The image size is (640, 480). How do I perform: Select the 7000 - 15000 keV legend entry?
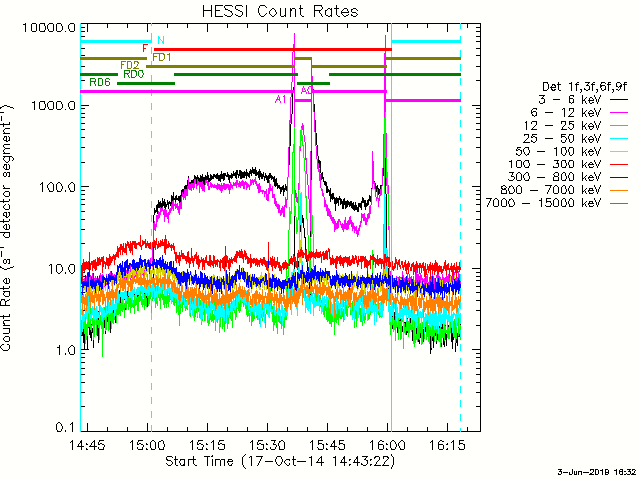pos(543,203)
